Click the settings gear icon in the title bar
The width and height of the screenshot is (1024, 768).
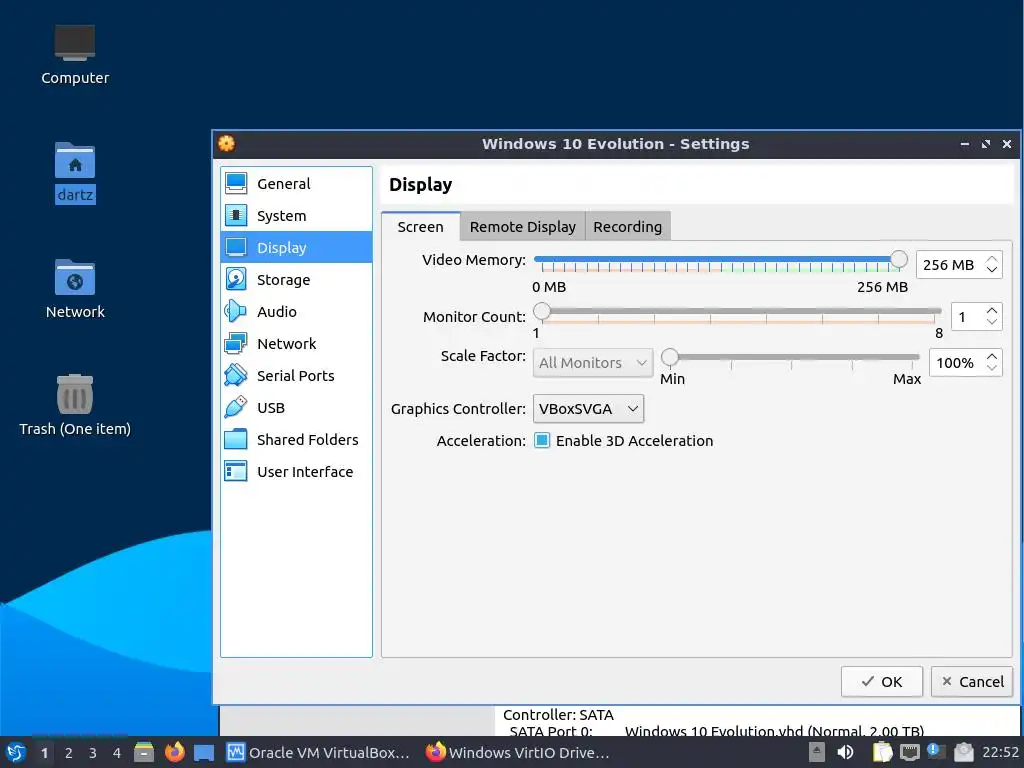click(227, 144)
